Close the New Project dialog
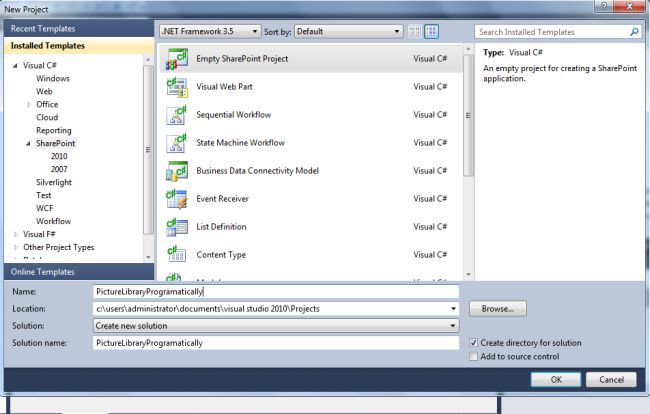 (630, 6)
